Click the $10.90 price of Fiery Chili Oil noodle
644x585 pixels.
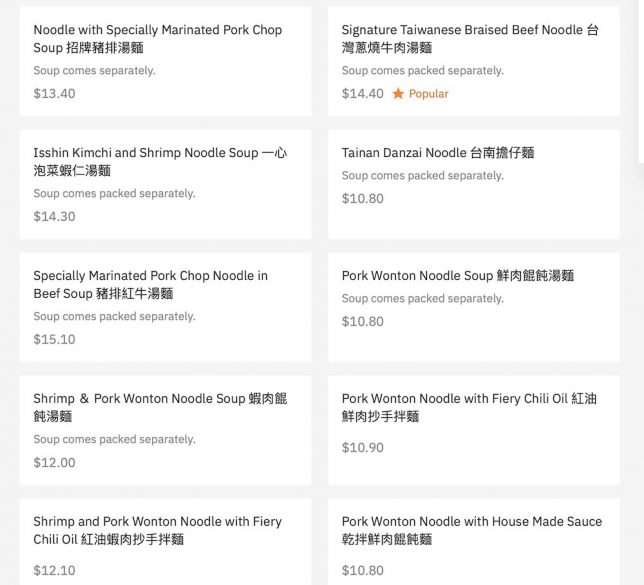(x=362, y=448)
